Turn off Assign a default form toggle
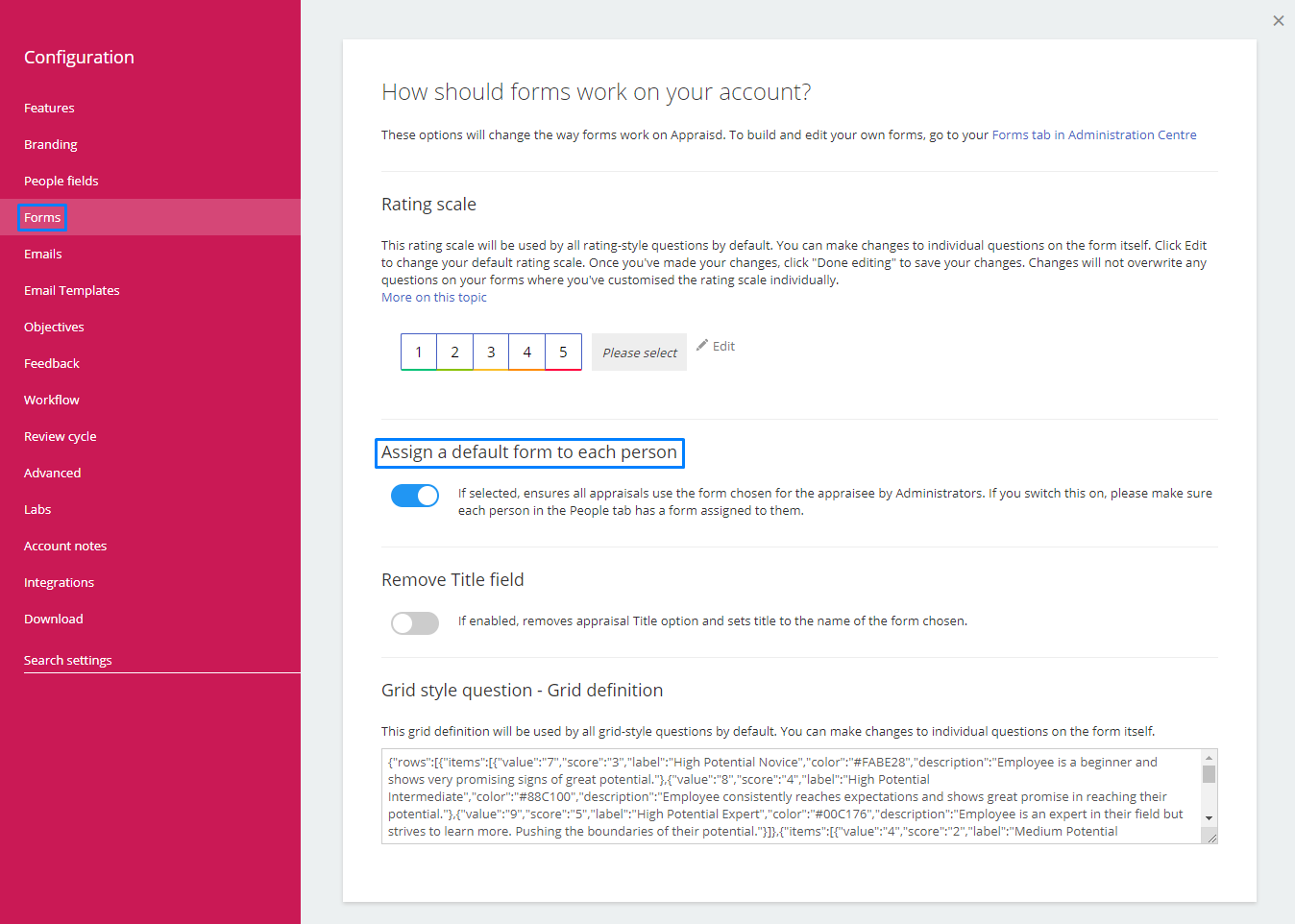This screenshot has height=924, width=1295. tap(415, 496)
